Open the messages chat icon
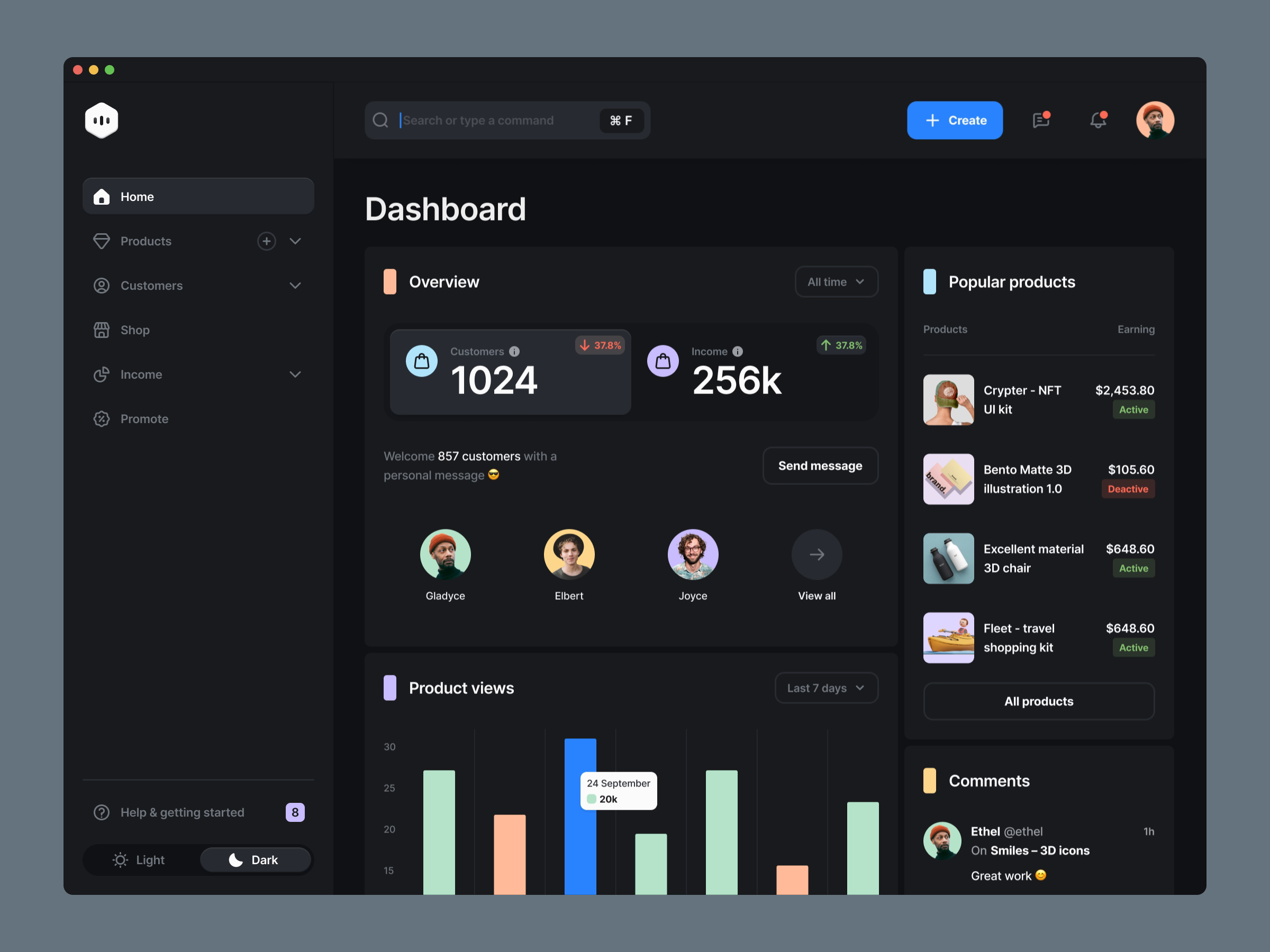 pos(1040,121)
